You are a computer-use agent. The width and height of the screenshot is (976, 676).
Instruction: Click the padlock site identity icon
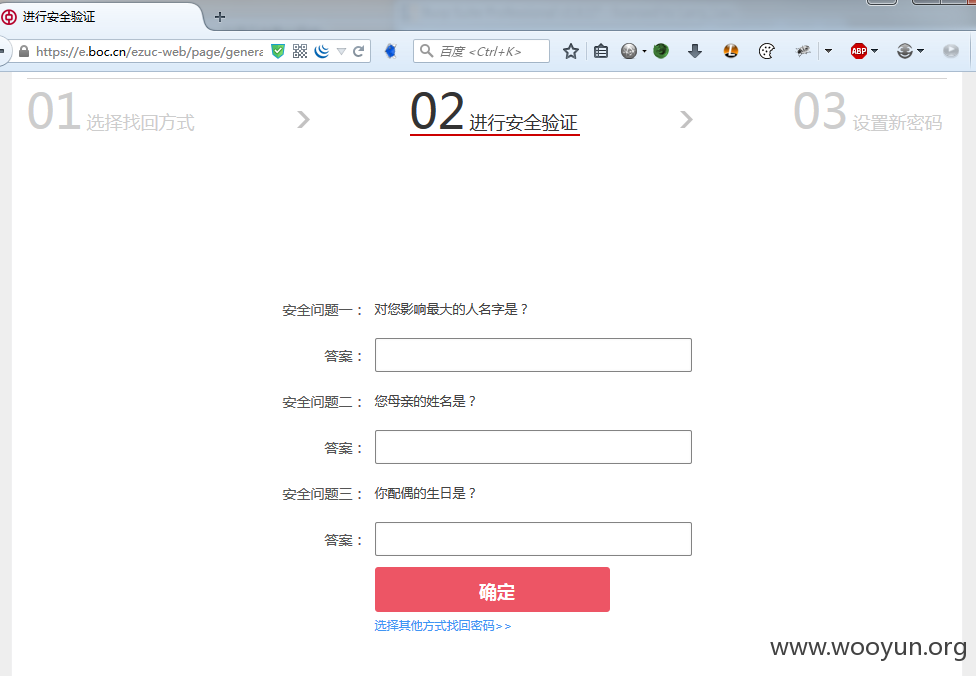(24, 51)
